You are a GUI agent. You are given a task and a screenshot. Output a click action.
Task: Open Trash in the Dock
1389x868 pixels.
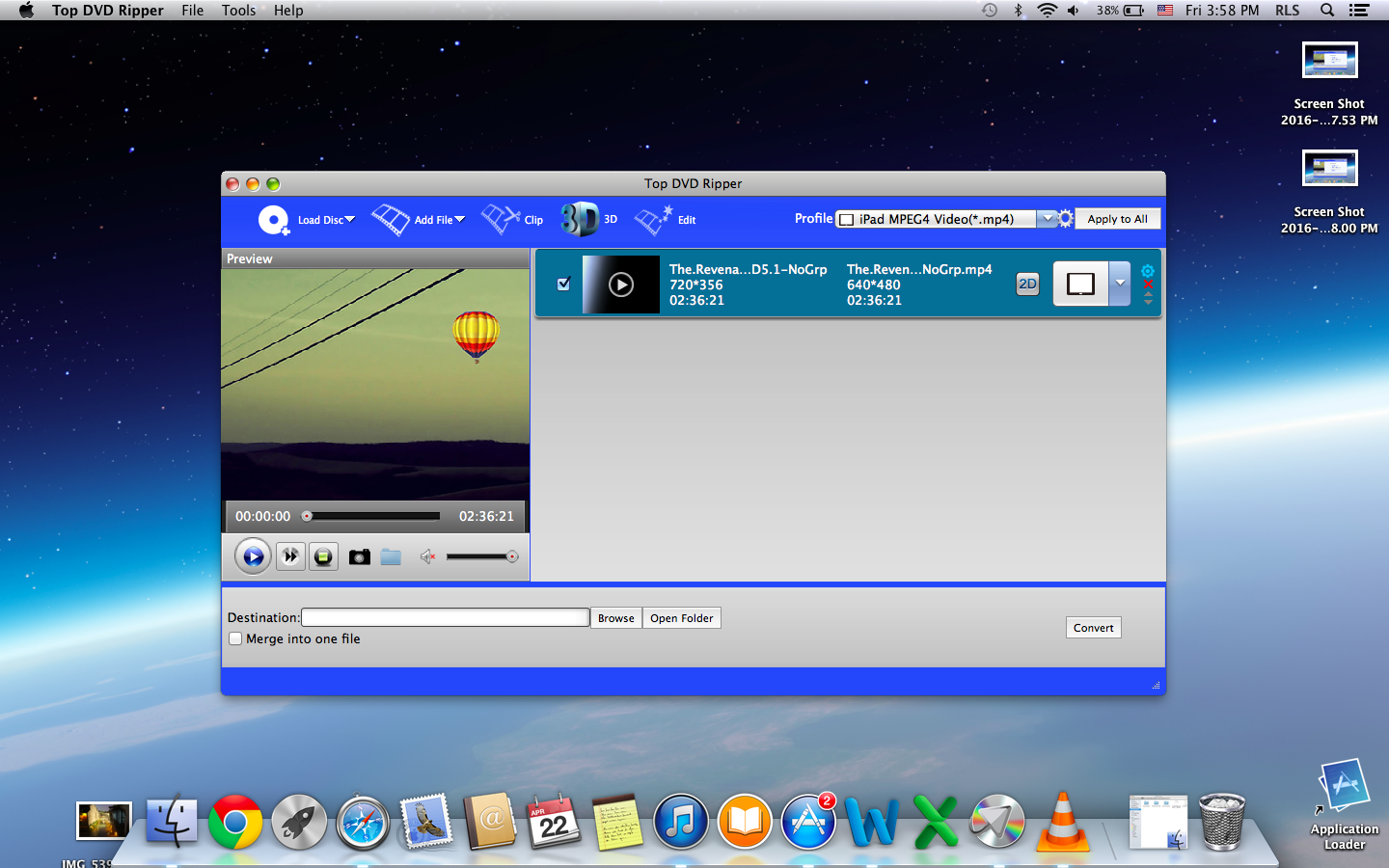click(x=1222, y=822)
